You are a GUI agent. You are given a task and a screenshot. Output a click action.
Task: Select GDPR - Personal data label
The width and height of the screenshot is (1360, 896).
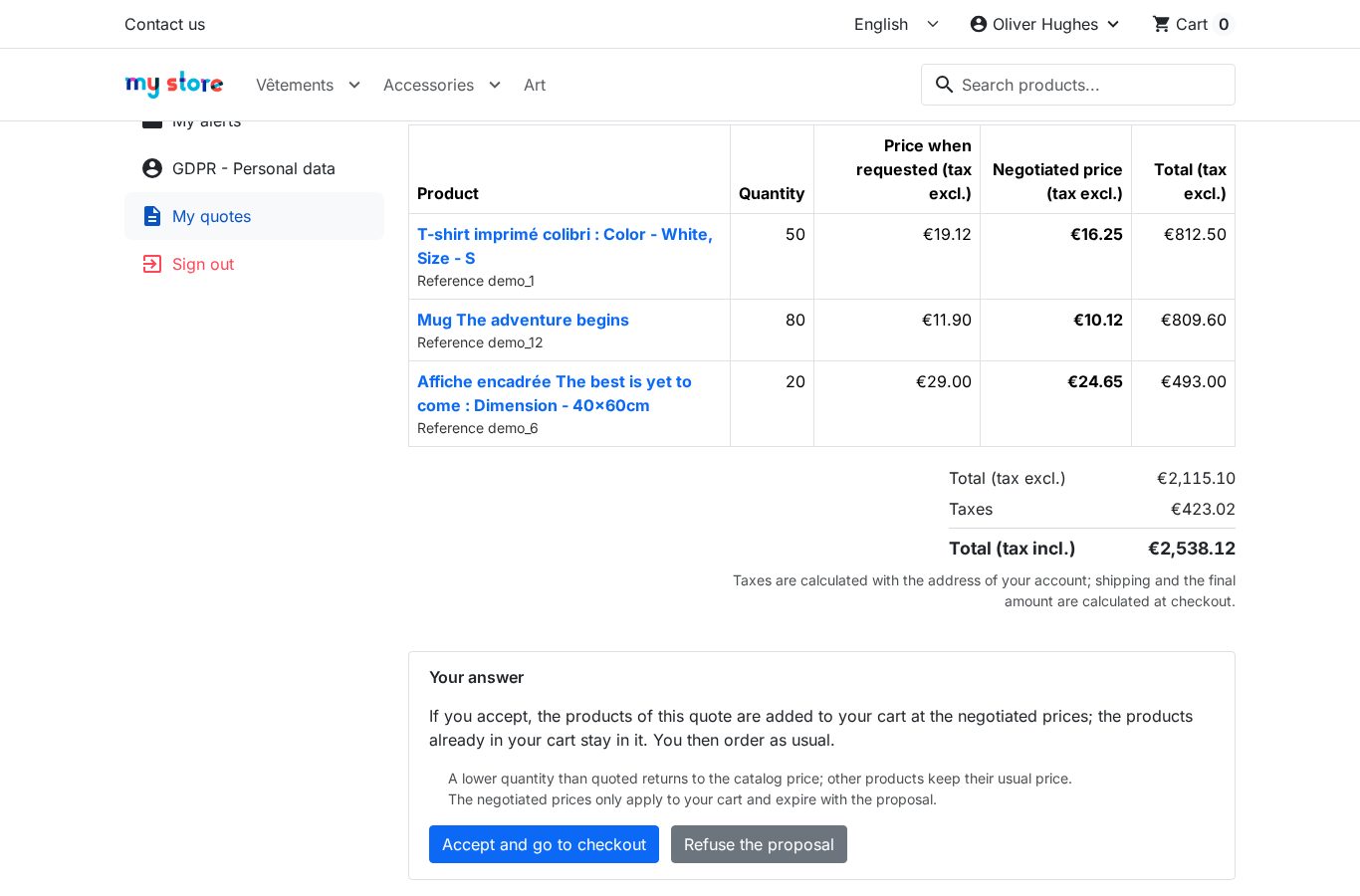click(x=254, y=168)
